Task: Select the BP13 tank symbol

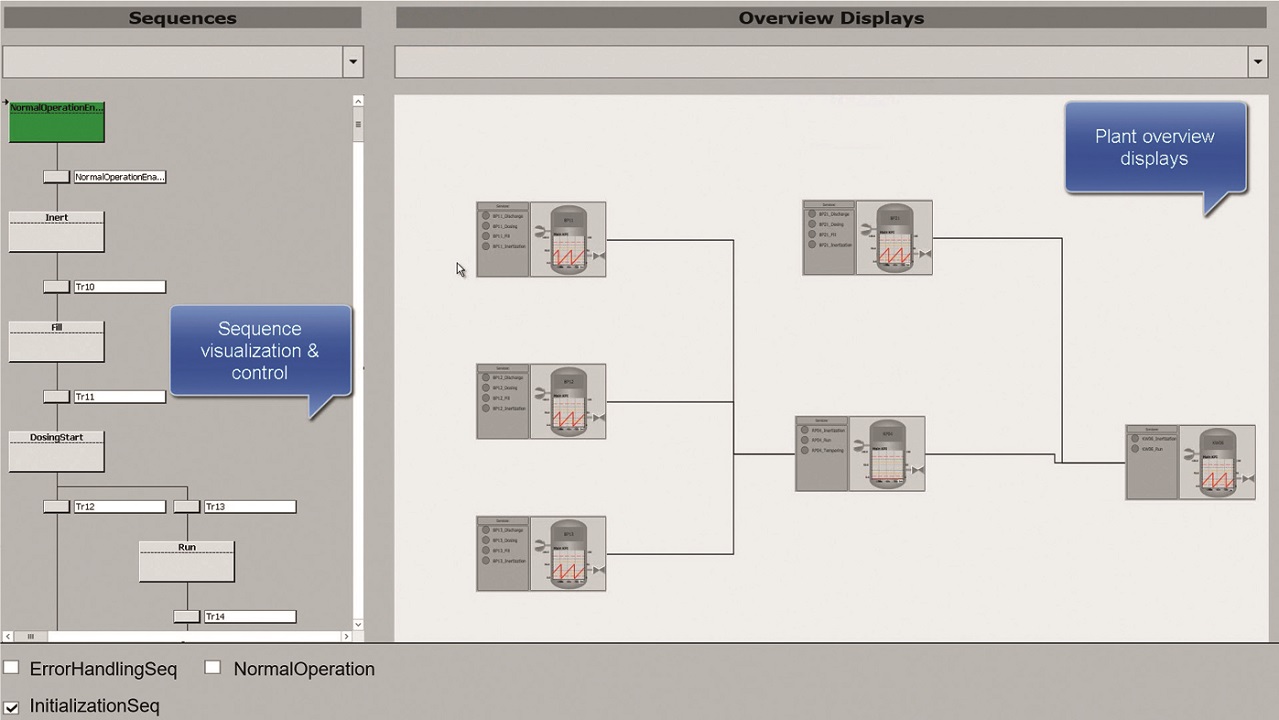Action: 568,554
